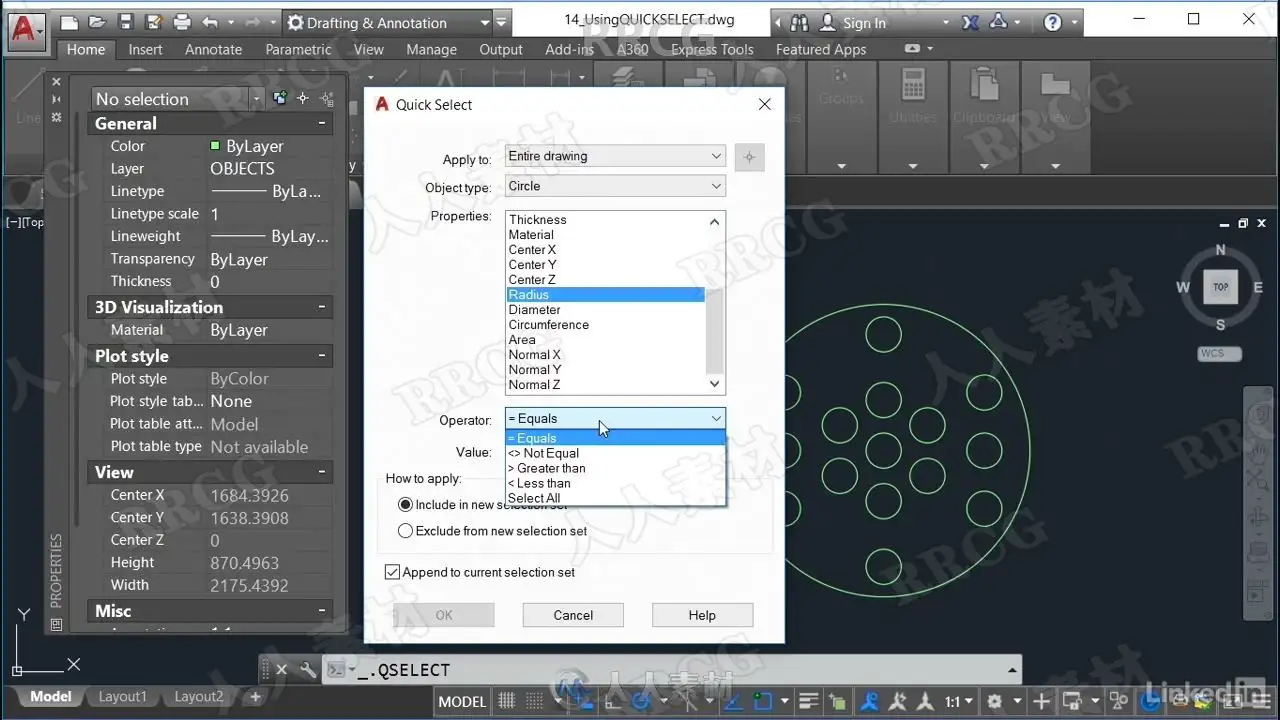Click the Save As icon

(153, 22)
